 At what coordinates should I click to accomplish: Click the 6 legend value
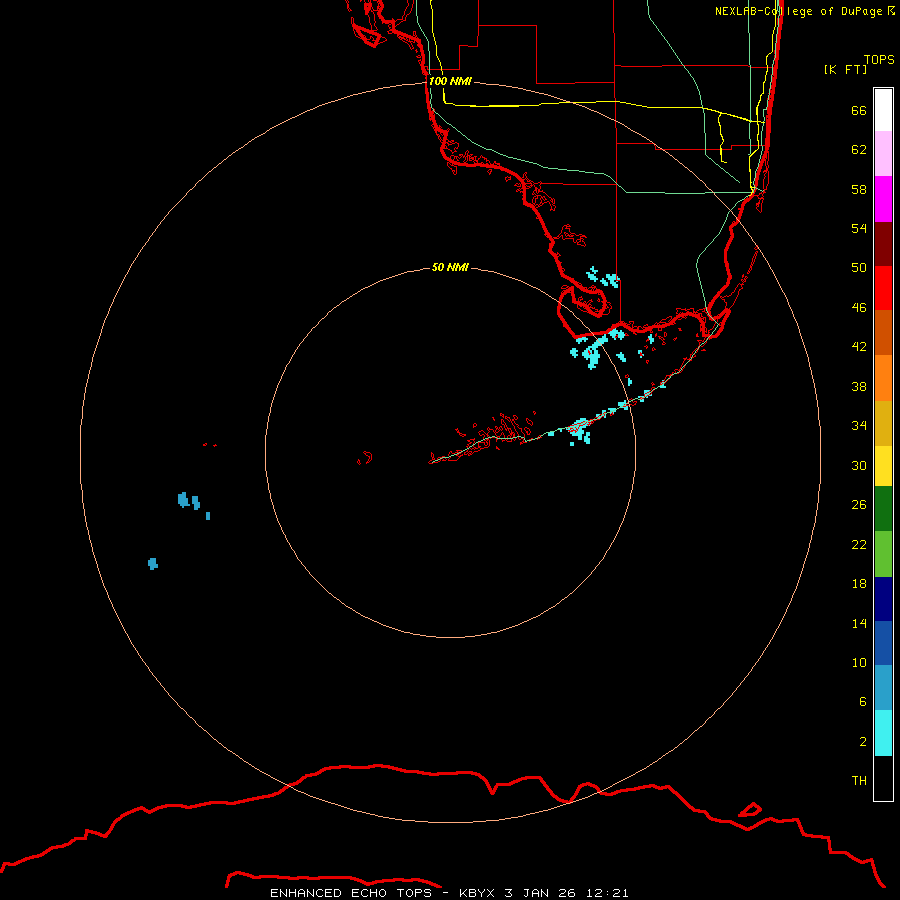pyautogui.click(x=863, y=701)
